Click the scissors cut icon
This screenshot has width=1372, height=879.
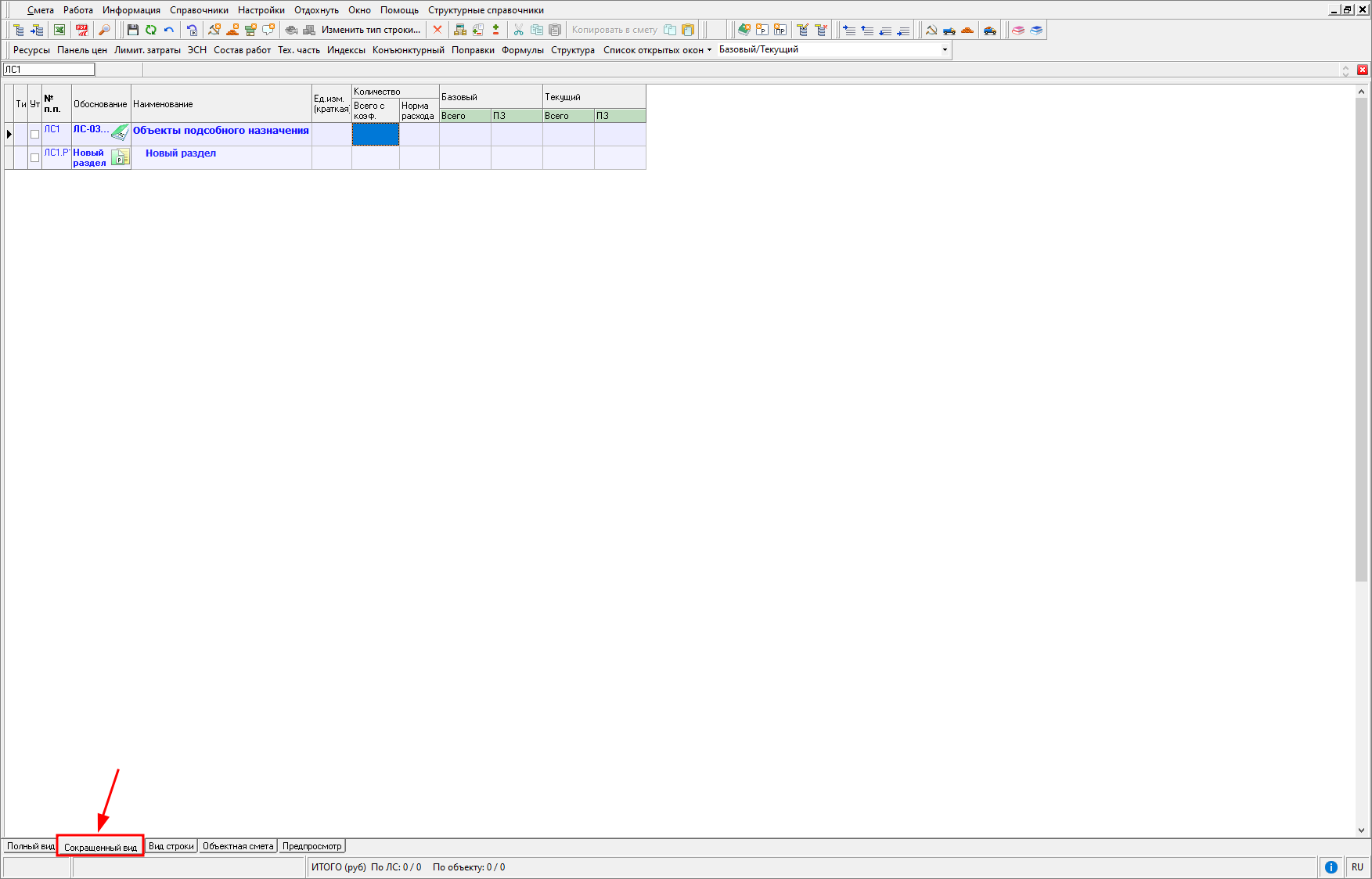(518, 30)
